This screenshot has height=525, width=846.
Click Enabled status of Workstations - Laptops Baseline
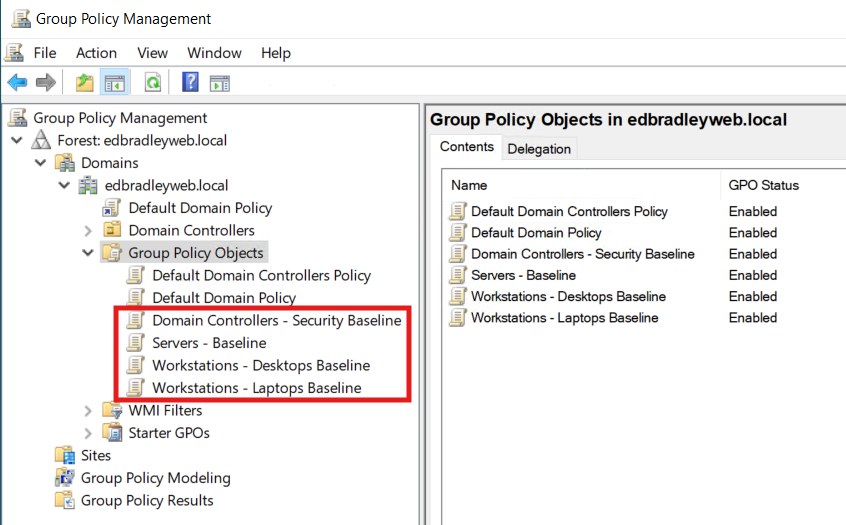[x=753, y=318]
